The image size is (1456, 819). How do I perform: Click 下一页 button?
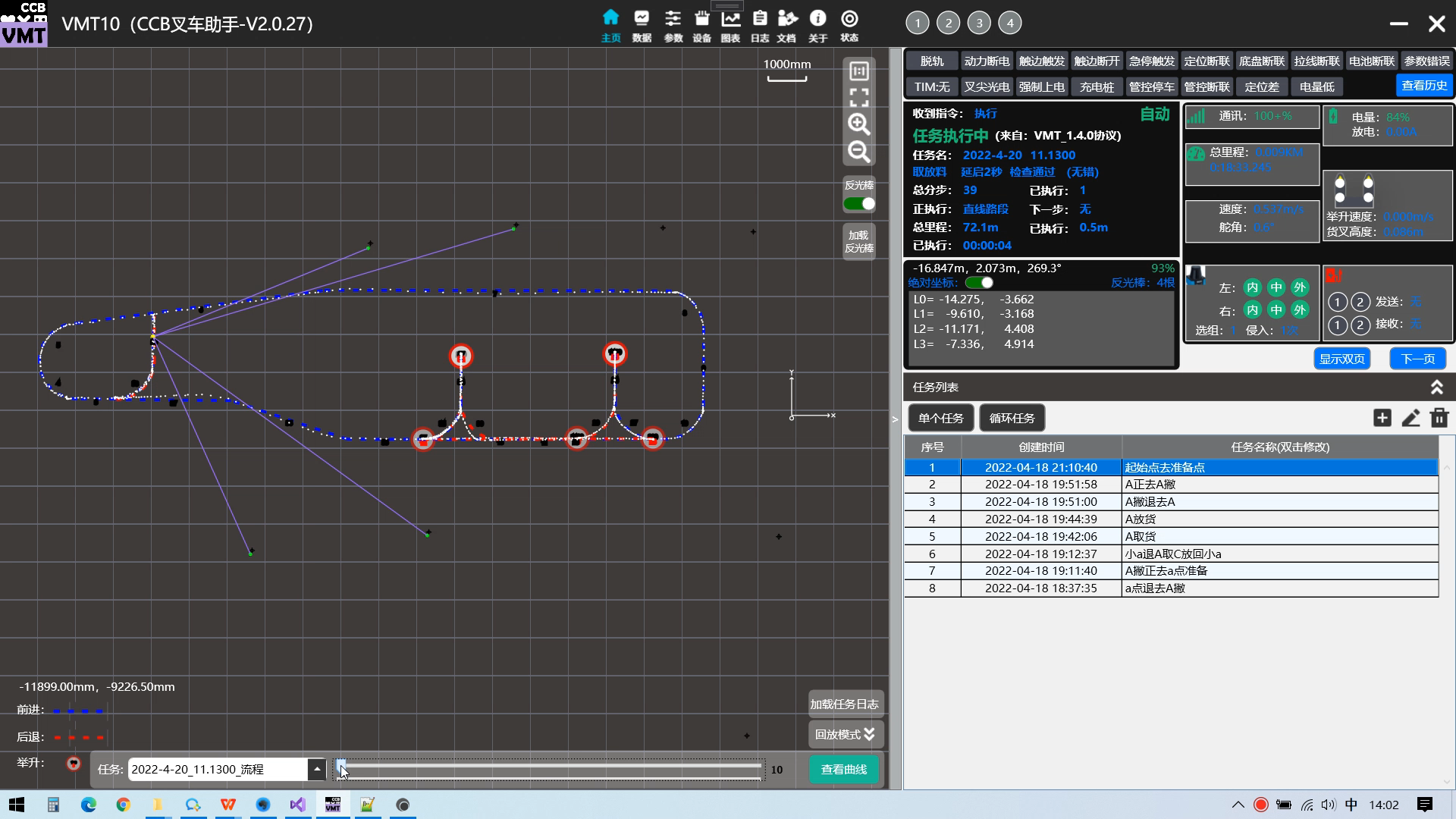coord(1417,359)
